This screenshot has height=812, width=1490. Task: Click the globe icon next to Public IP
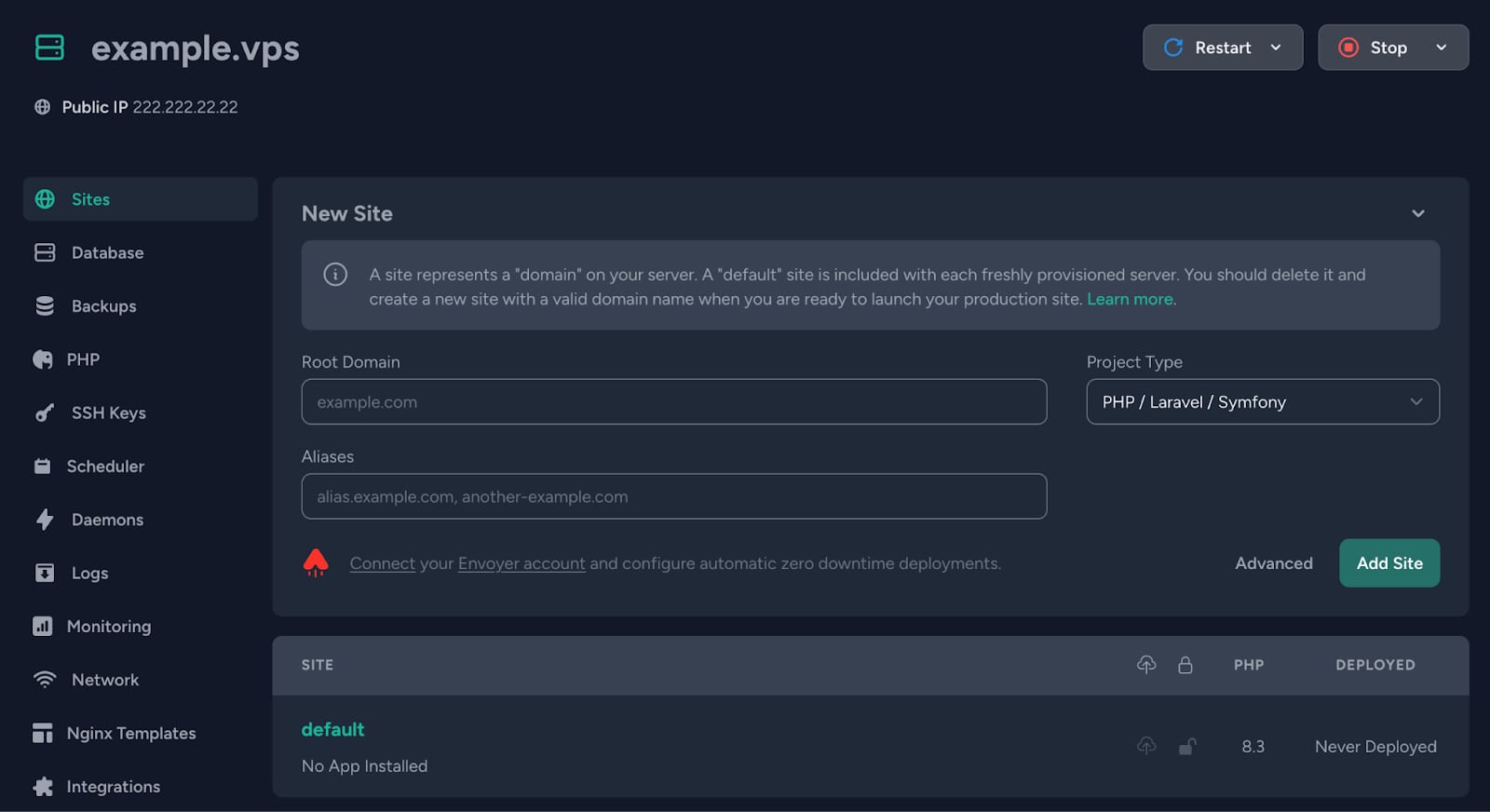[42, 107]
